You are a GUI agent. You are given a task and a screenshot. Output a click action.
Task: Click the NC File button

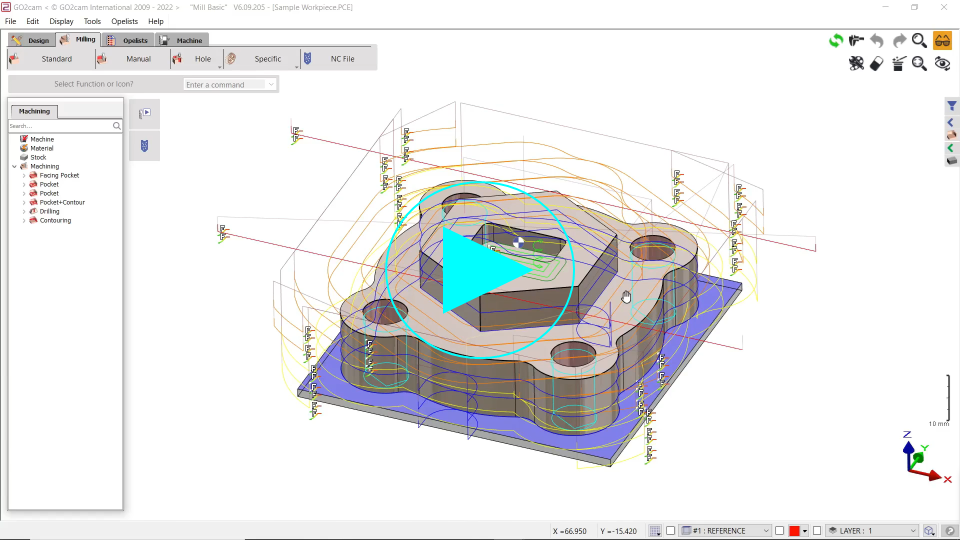[342, 59]
